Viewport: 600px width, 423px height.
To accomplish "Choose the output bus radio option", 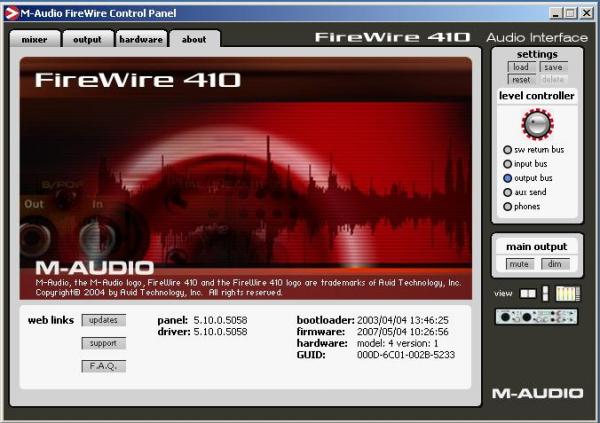I will (x=508, y=178).
